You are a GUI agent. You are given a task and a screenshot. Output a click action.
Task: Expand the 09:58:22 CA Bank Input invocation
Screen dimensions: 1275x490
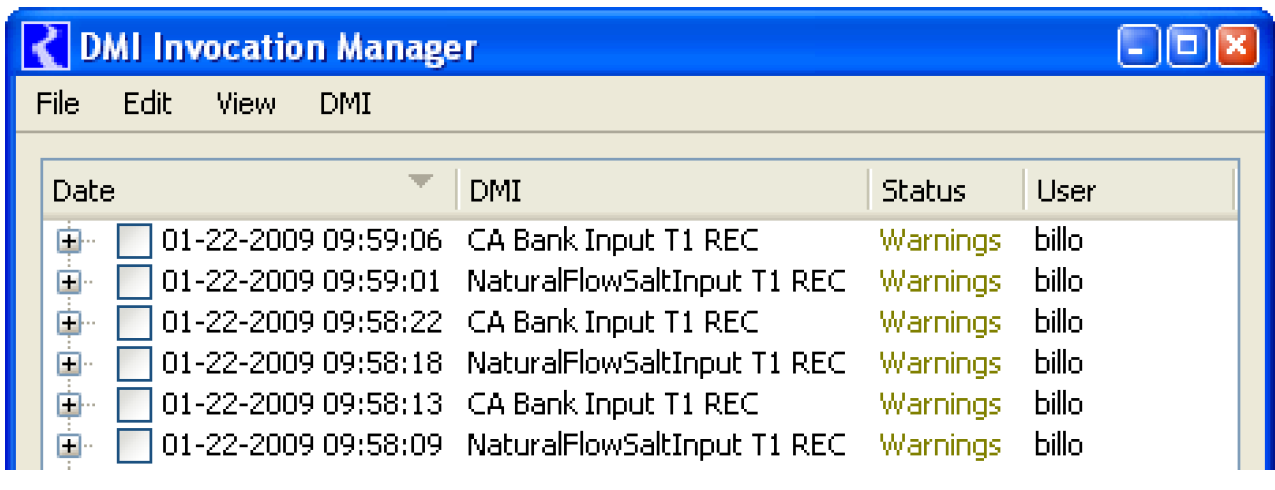[x=68, y=322]
